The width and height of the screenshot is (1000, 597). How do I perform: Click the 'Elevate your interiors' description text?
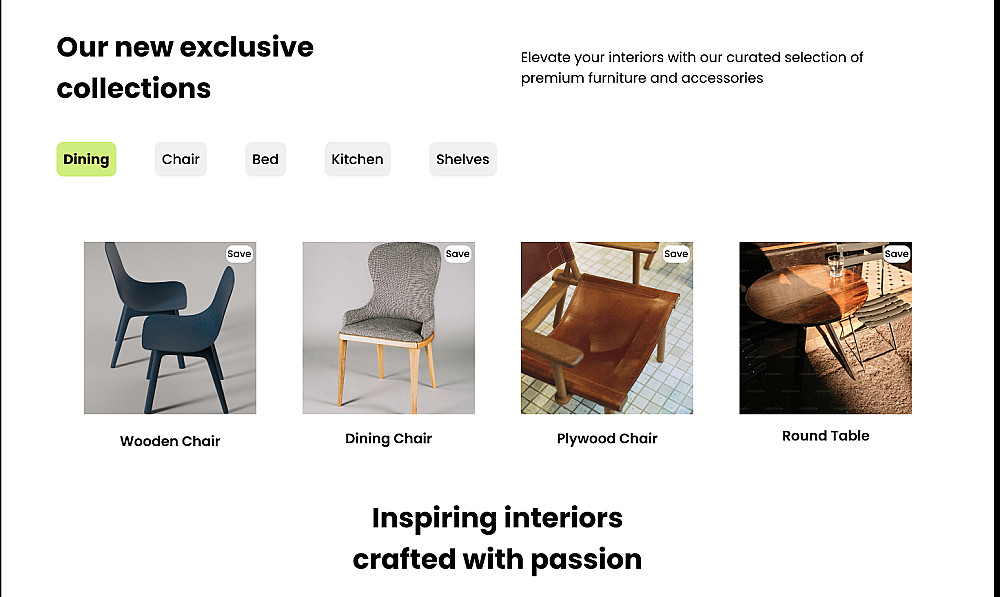point(692,67)
